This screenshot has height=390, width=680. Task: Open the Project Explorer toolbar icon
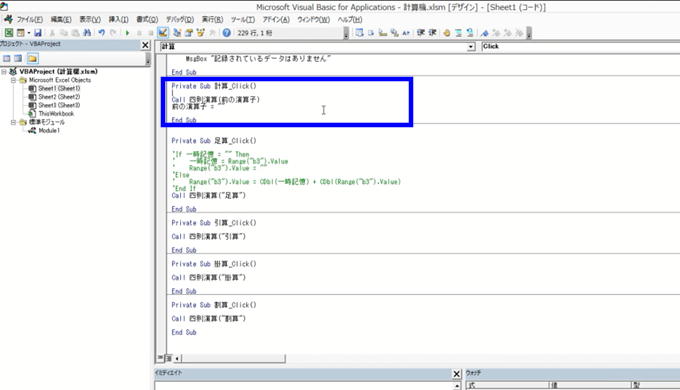[177, 33]
